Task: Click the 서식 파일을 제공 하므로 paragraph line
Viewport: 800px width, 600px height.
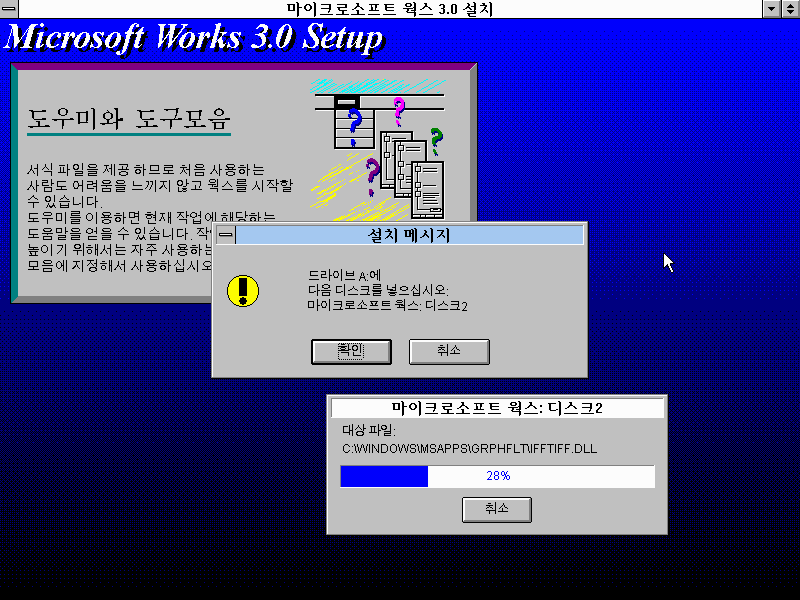Action: (x=146, y=169)
